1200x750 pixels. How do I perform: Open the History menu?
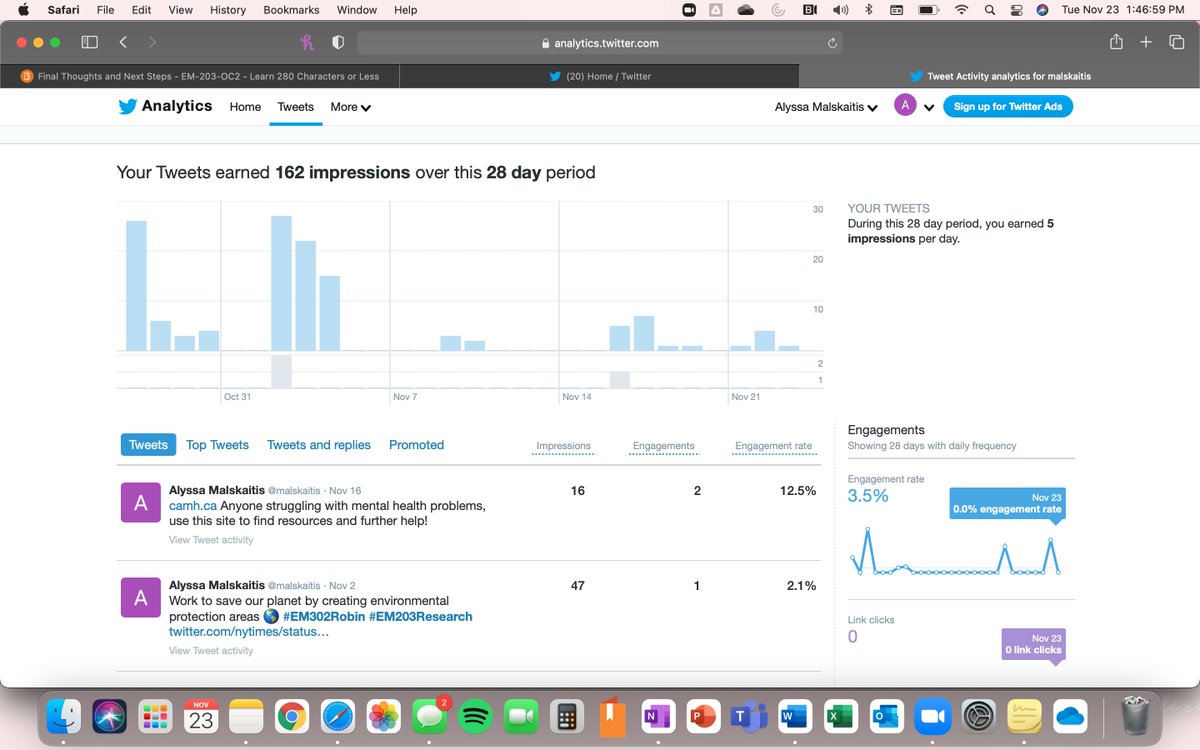point(228,10)
